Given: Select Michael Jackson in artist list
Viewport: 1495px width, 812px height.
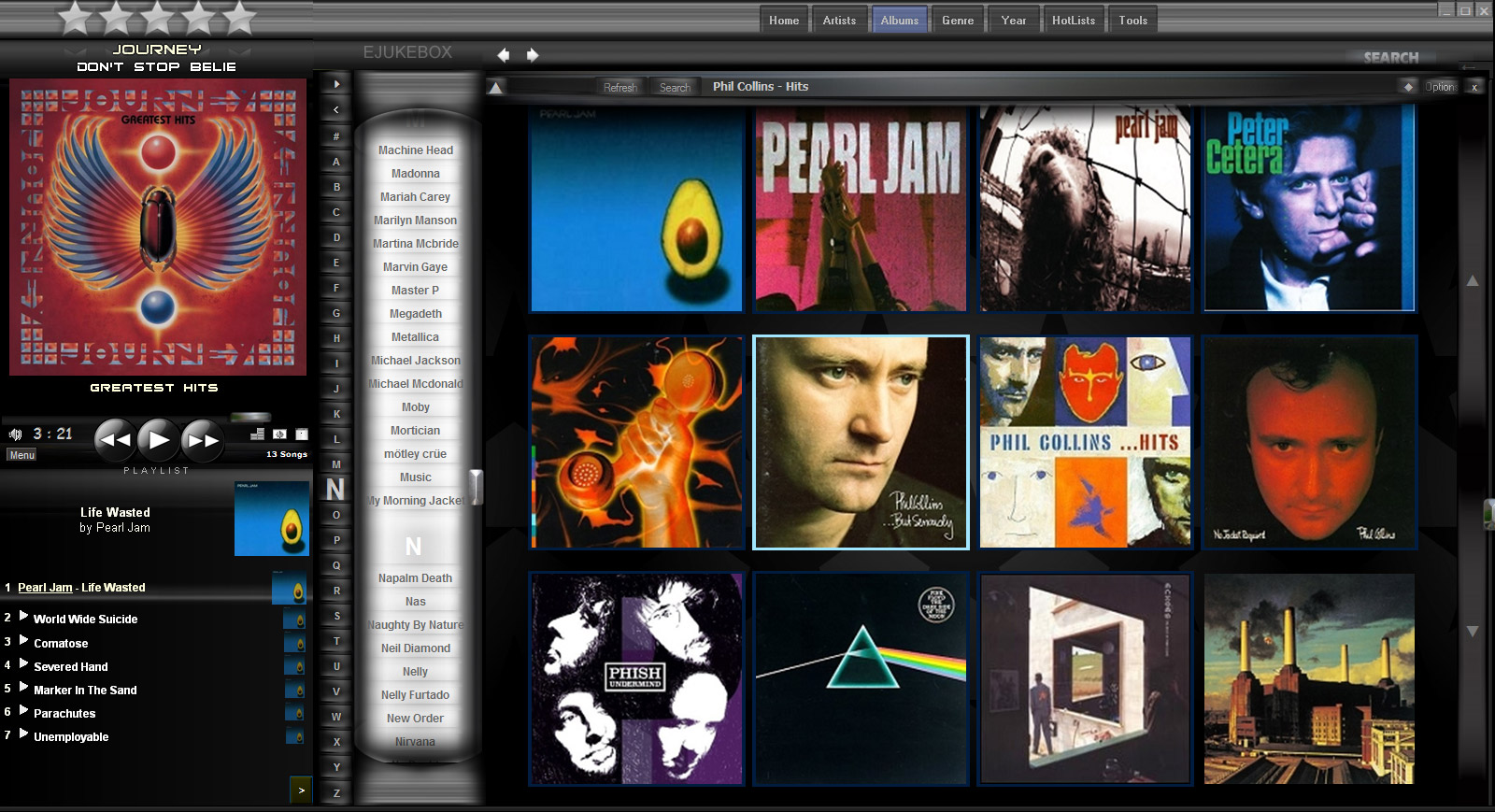Looking at the screenshot, I should [416, 361].
